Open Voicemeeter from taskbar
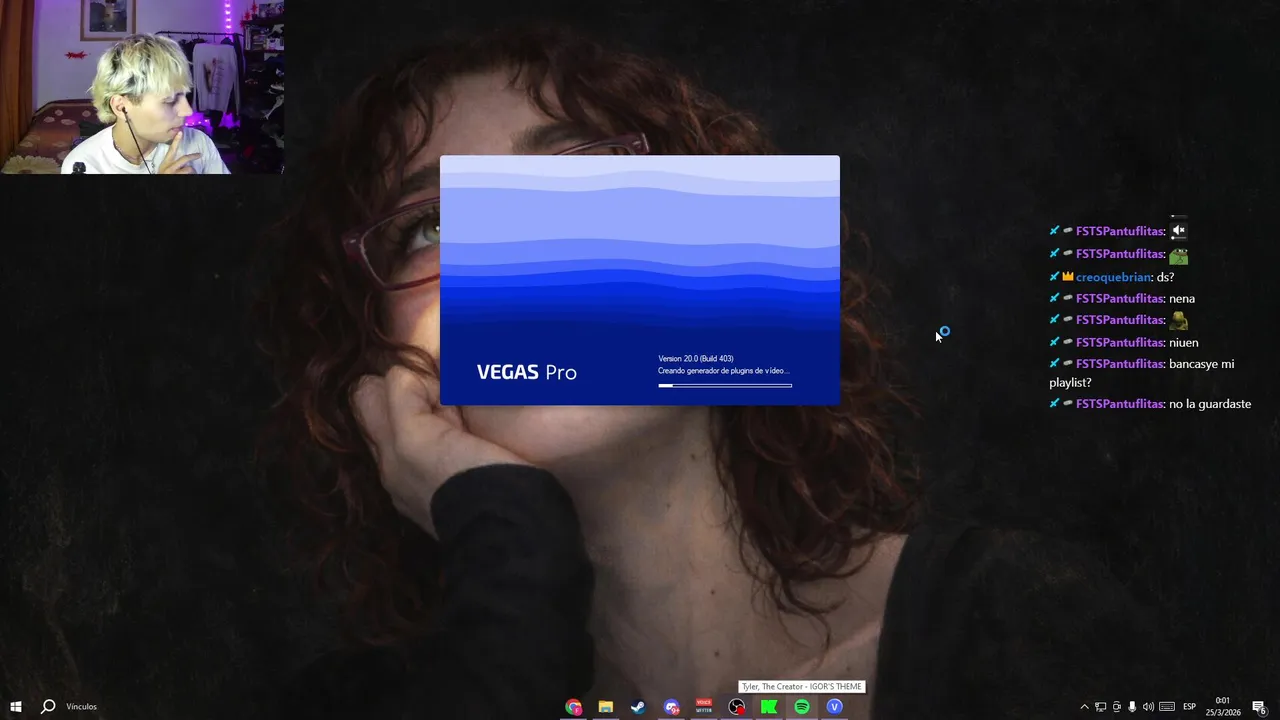Viewport: 1280px width, 720px height. point(704,707)
